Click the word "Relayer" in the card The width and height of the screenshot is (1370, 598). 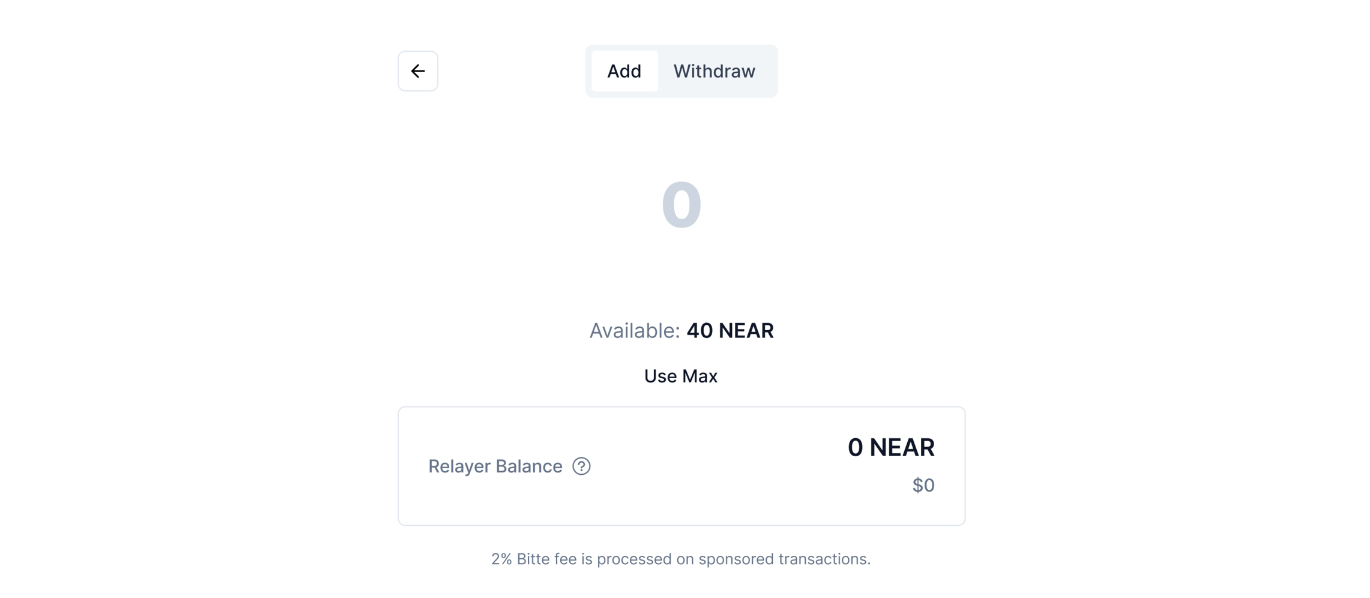click(x=459, y=466)
